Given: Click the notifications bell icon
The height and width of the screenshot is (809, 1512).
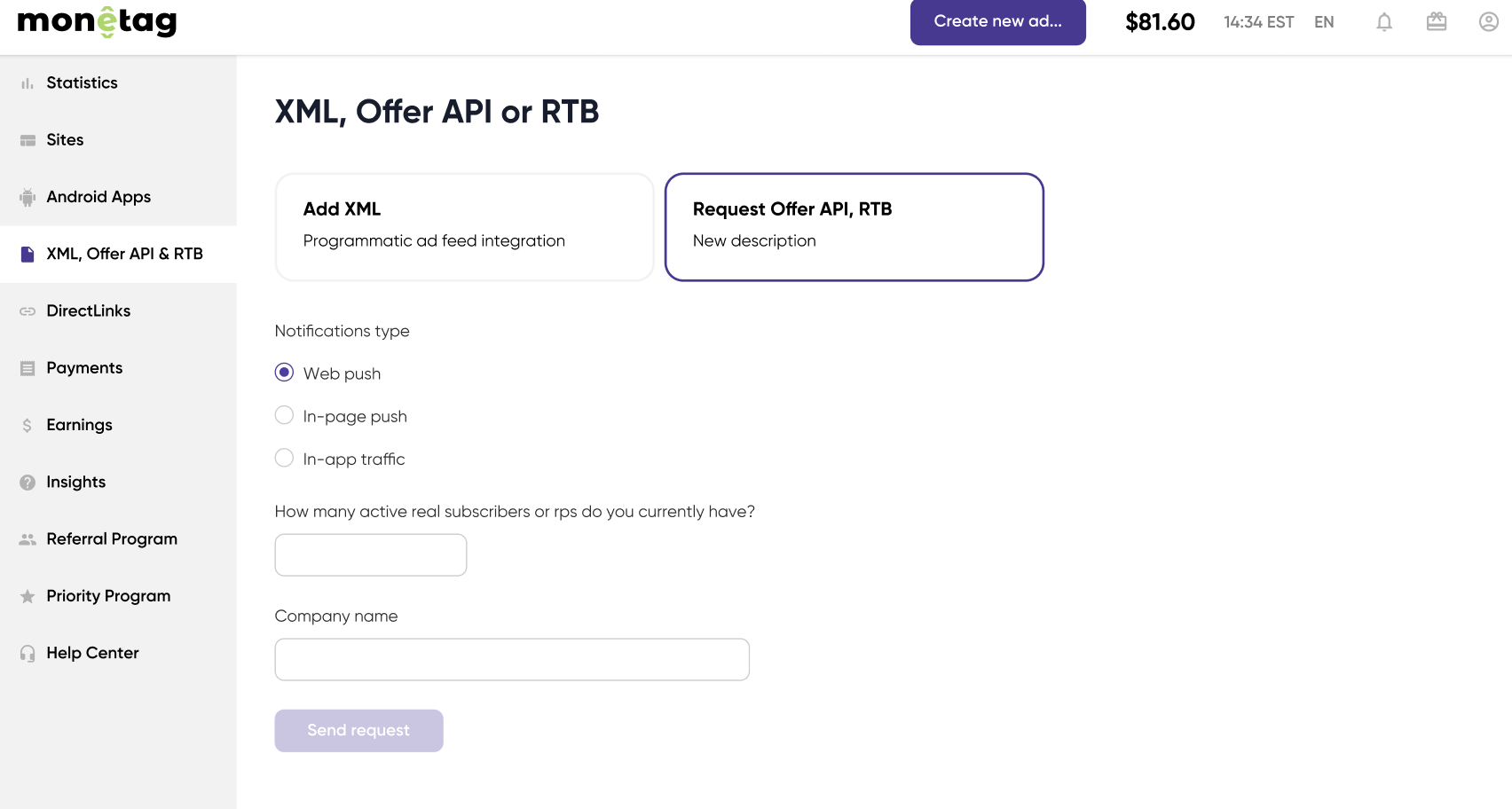Looking at the screenshot, I should click(1384, 22).
